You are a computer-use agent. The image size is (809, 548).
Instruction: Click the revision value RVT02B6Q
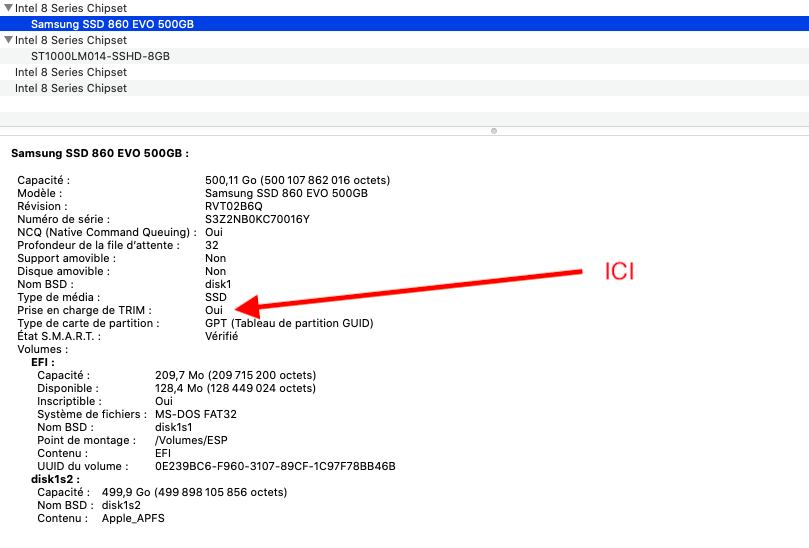[234, 206]
